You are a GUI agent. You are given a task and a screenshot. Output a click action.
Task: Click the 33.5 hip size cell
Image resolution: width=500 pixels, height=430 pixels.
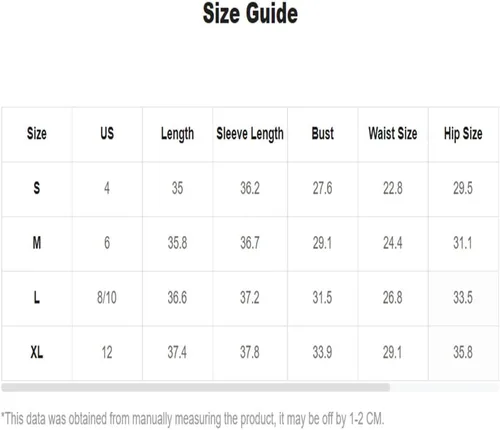click(x=463, y=297)
